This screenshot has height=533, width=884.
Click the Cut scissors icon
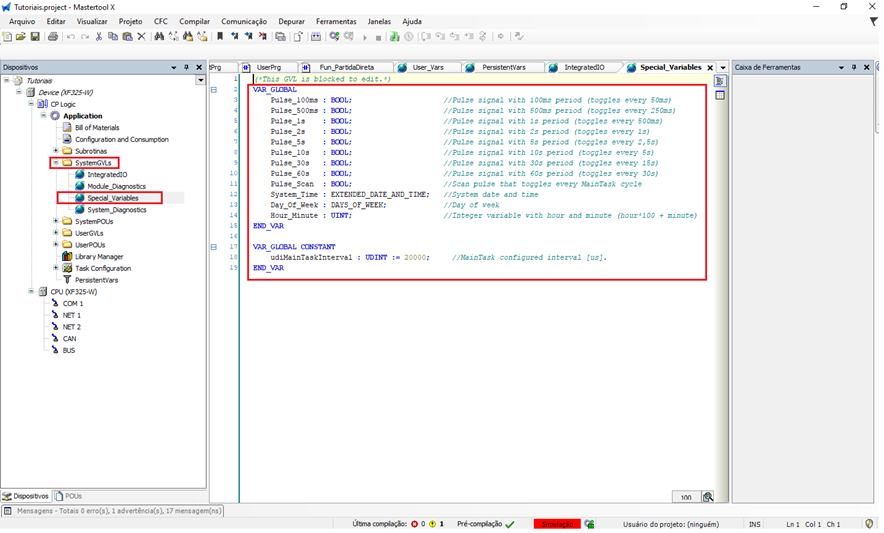98,37
